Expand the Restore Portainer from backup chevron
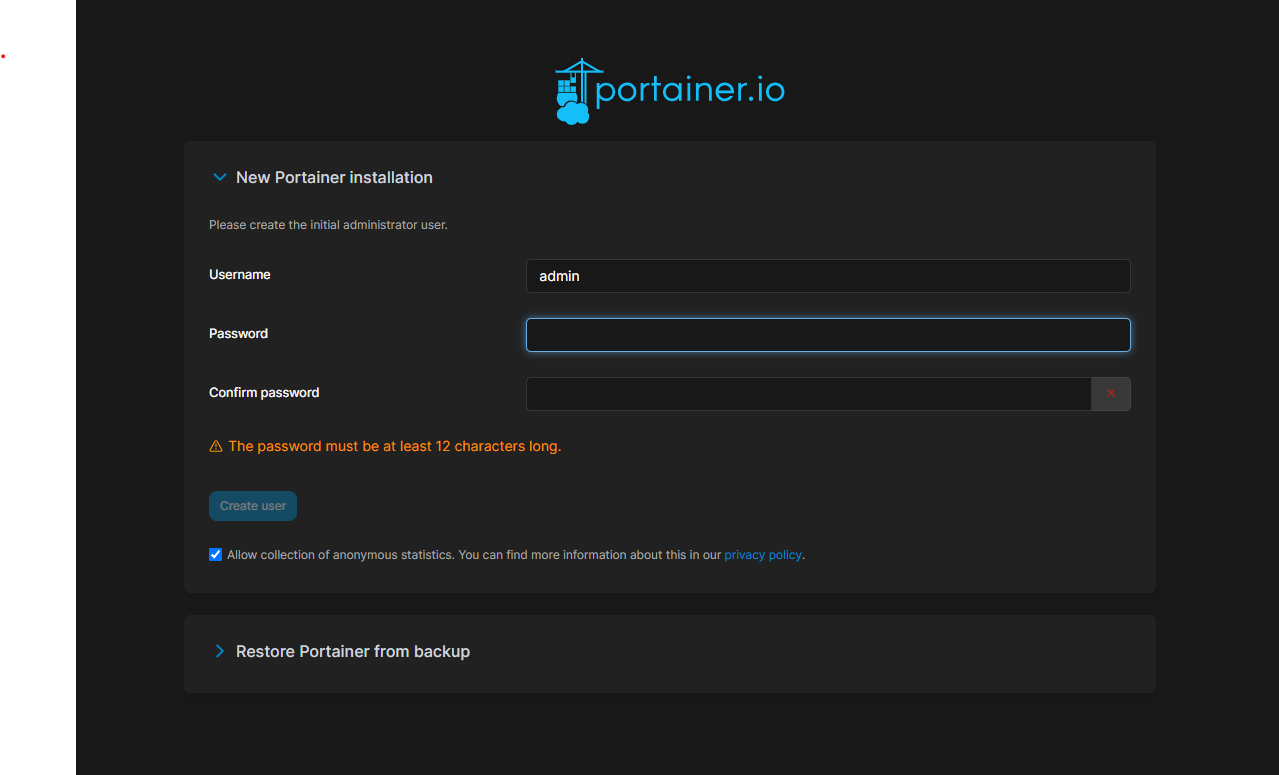The height and width of the screenshot is (775, 1279). (220, 652)
